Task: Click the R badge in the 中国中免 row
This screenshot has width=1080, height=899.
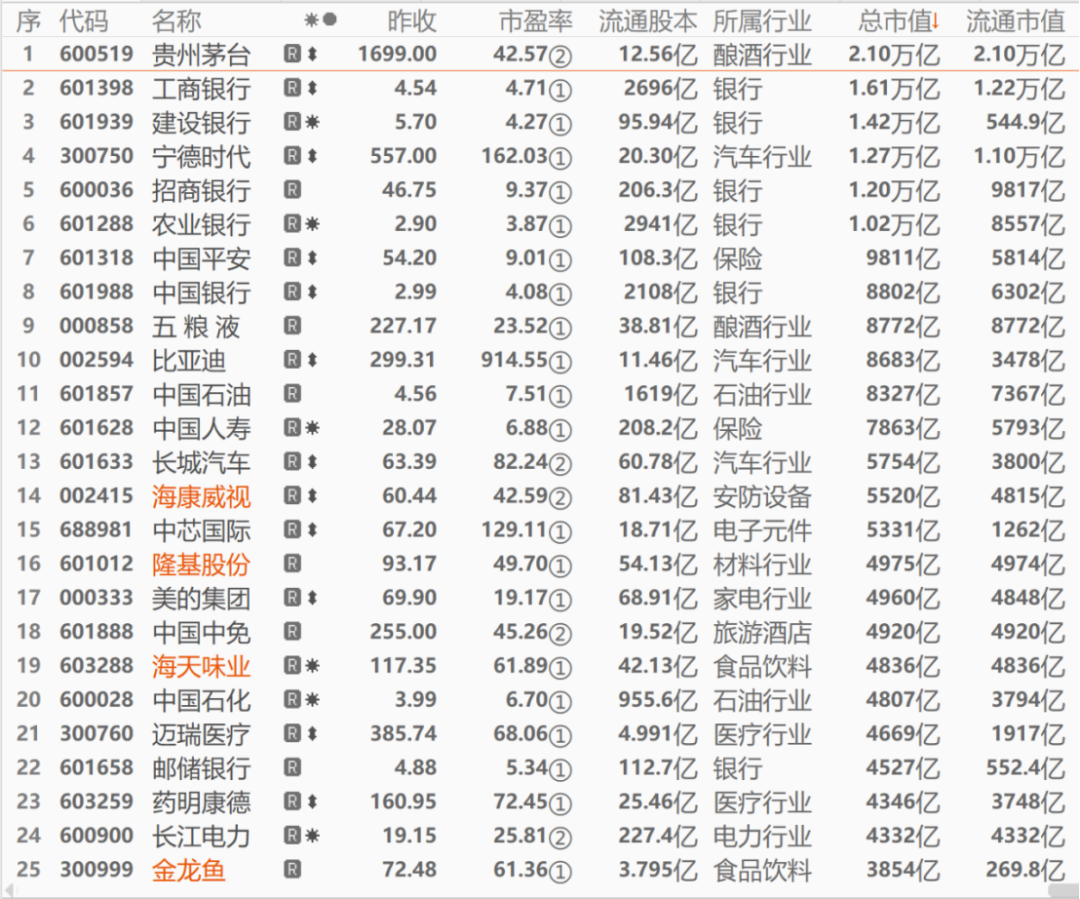Action: coord(293,632)
